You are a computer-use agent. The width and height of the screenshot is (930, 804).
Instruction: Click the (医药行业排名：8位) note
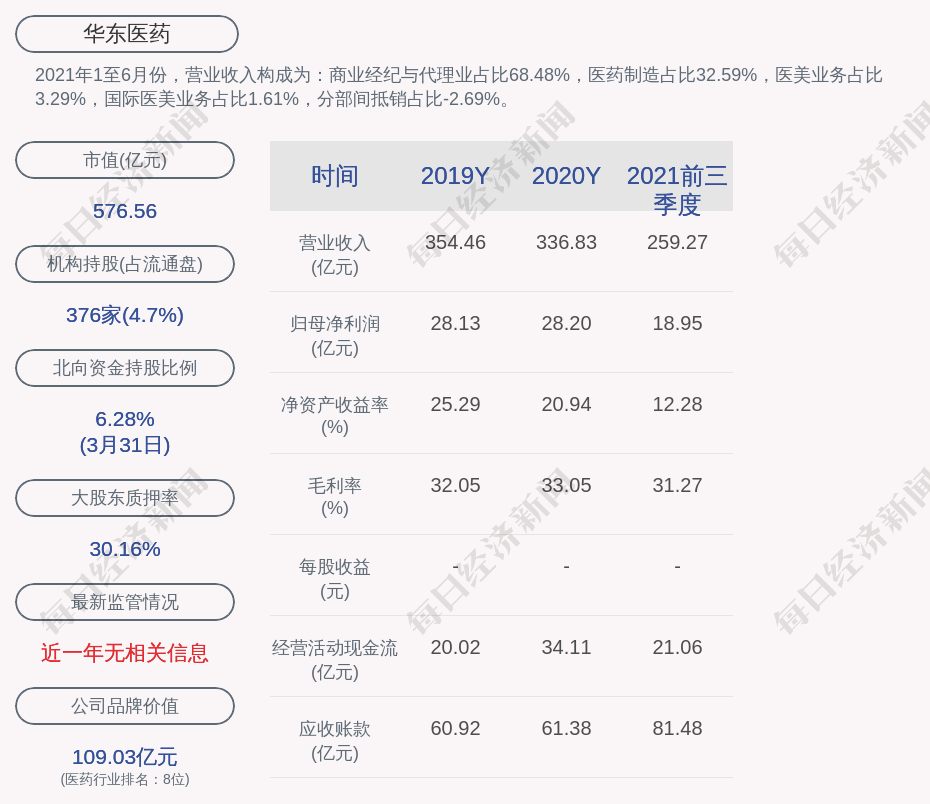[x=125, y=779]
